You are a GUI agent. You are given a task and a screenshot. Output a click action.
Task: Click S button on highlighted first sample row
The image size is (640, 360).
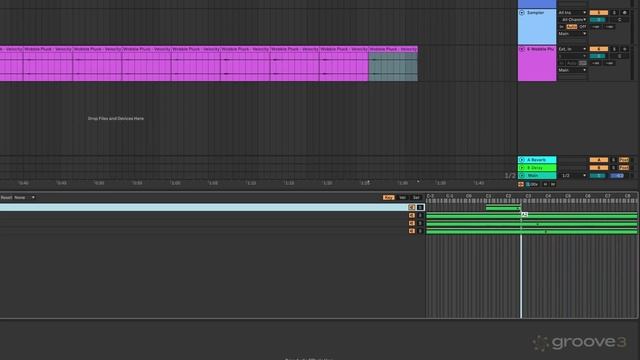tap(420, 207)
